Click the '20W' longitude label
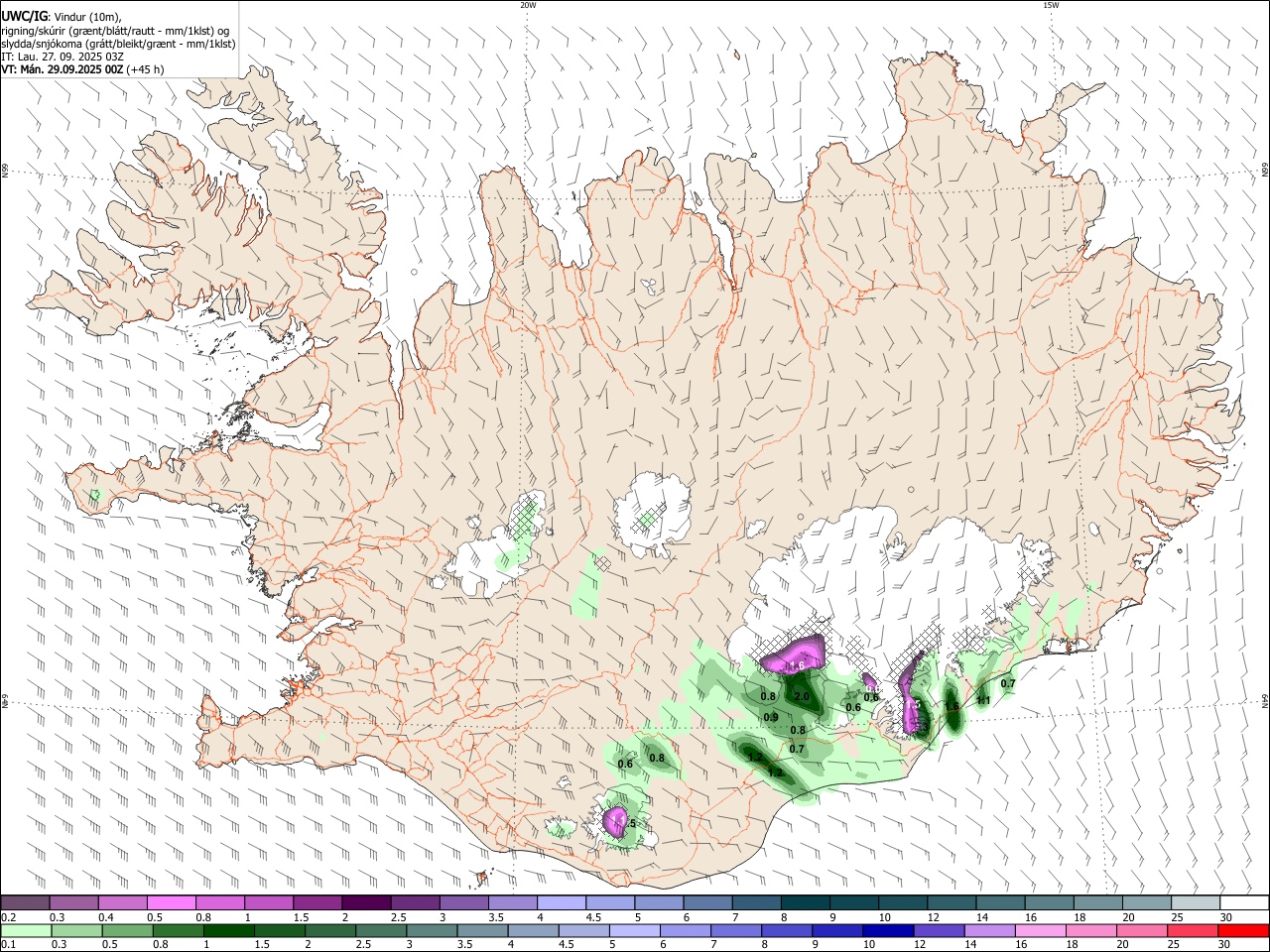 (528, 5)
